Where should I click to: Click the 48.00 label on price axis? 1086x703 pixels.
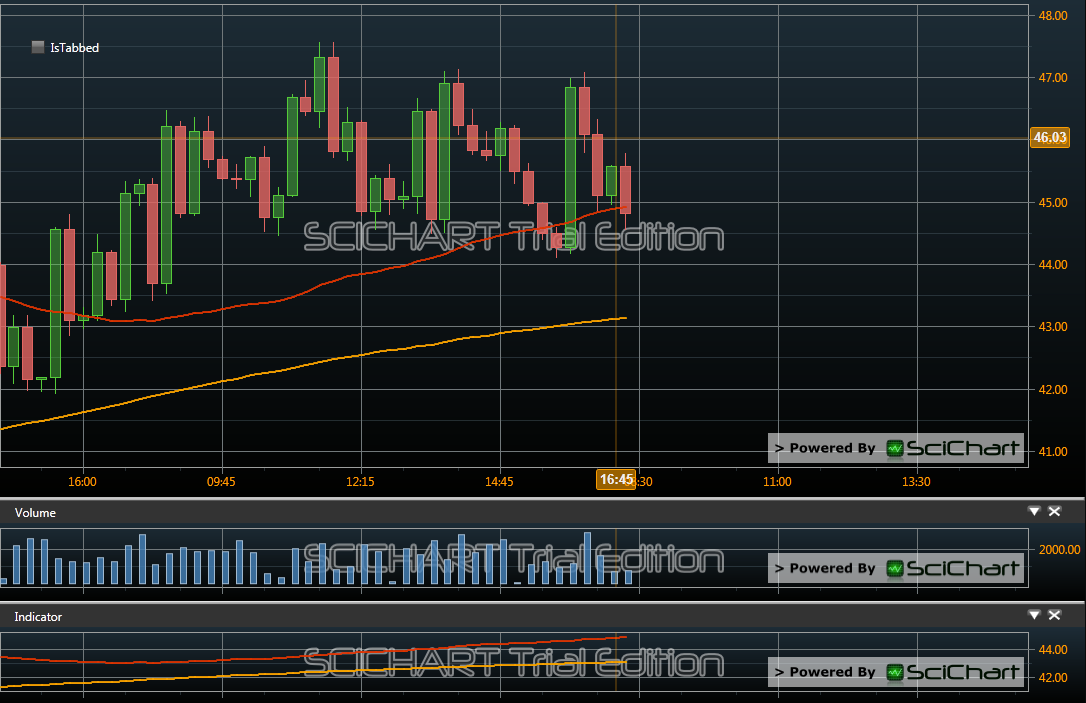[x=1053, y=16]
